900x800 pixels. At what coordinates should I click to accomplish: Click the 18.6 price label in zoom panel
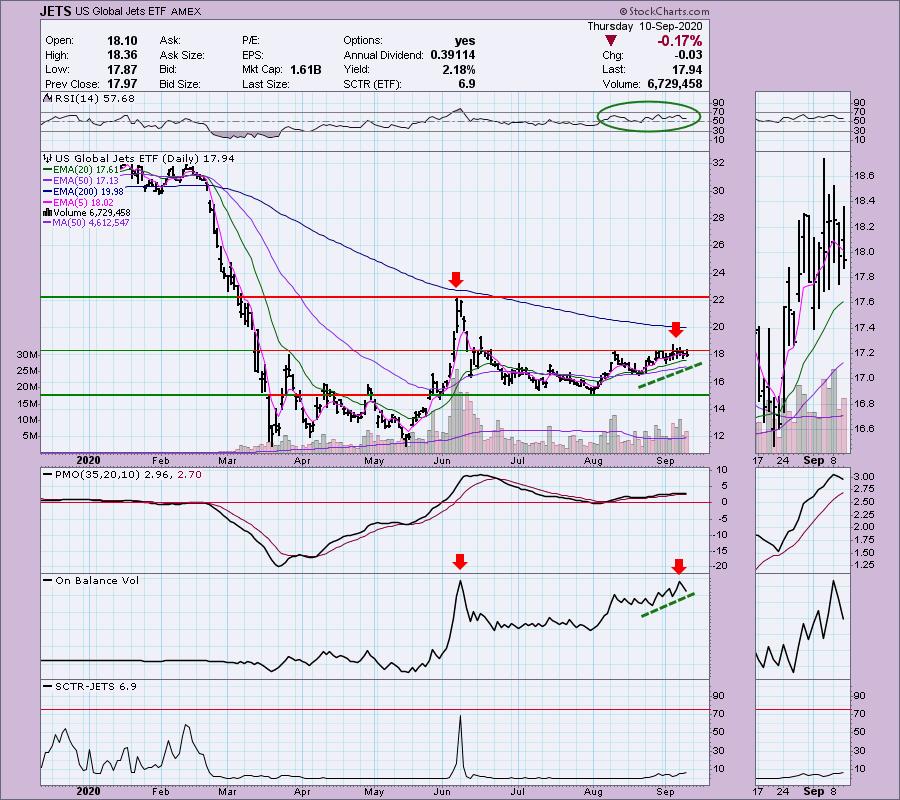tap(864, 176)
